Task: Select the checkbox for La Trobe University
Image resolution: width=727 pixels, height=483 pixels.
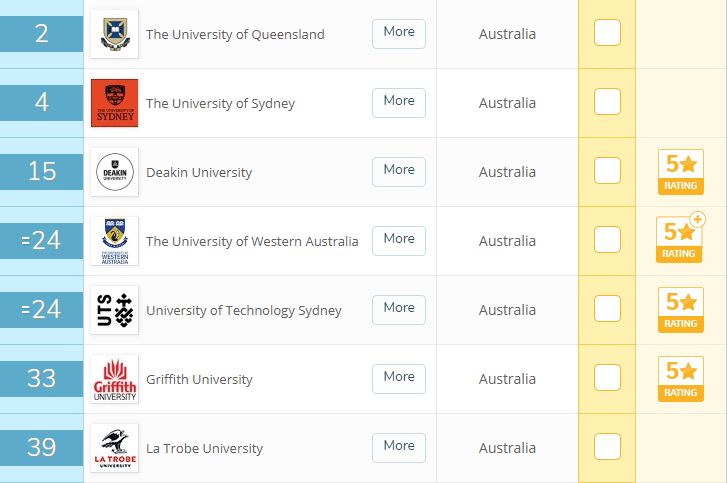Action: point(607,446)
